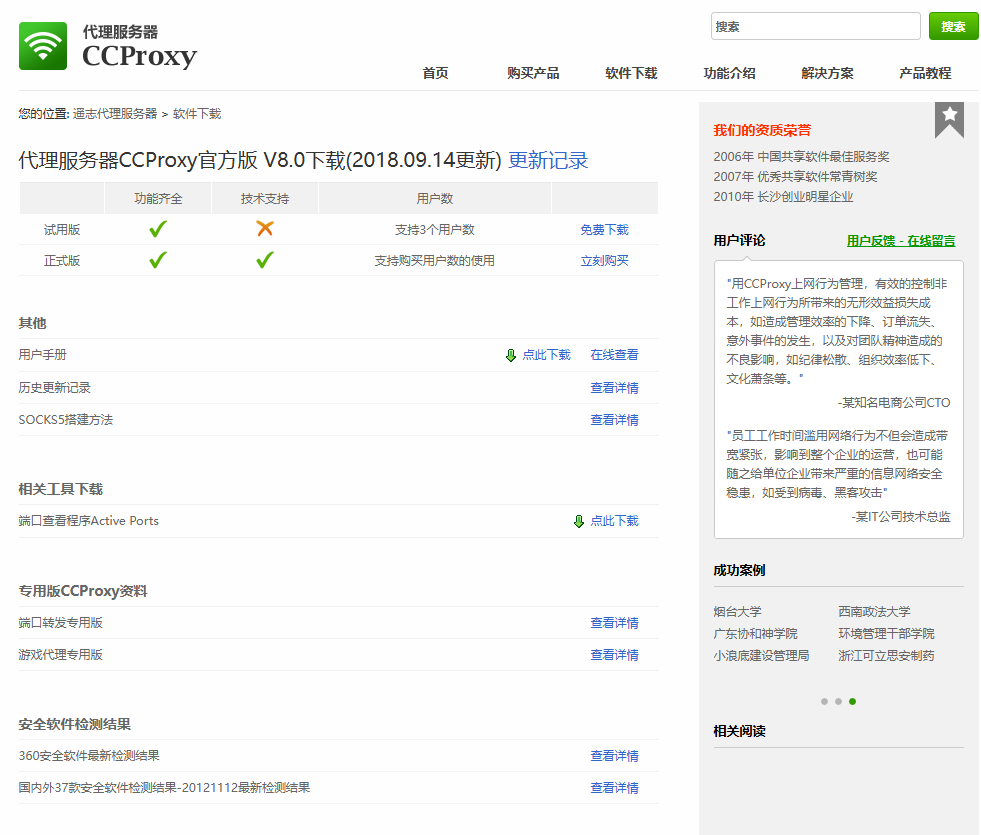This screenshot has width=981, height=835.
Task: Click the 2006年 中国共享软件最佳服务奖 line
Action: 801,156
